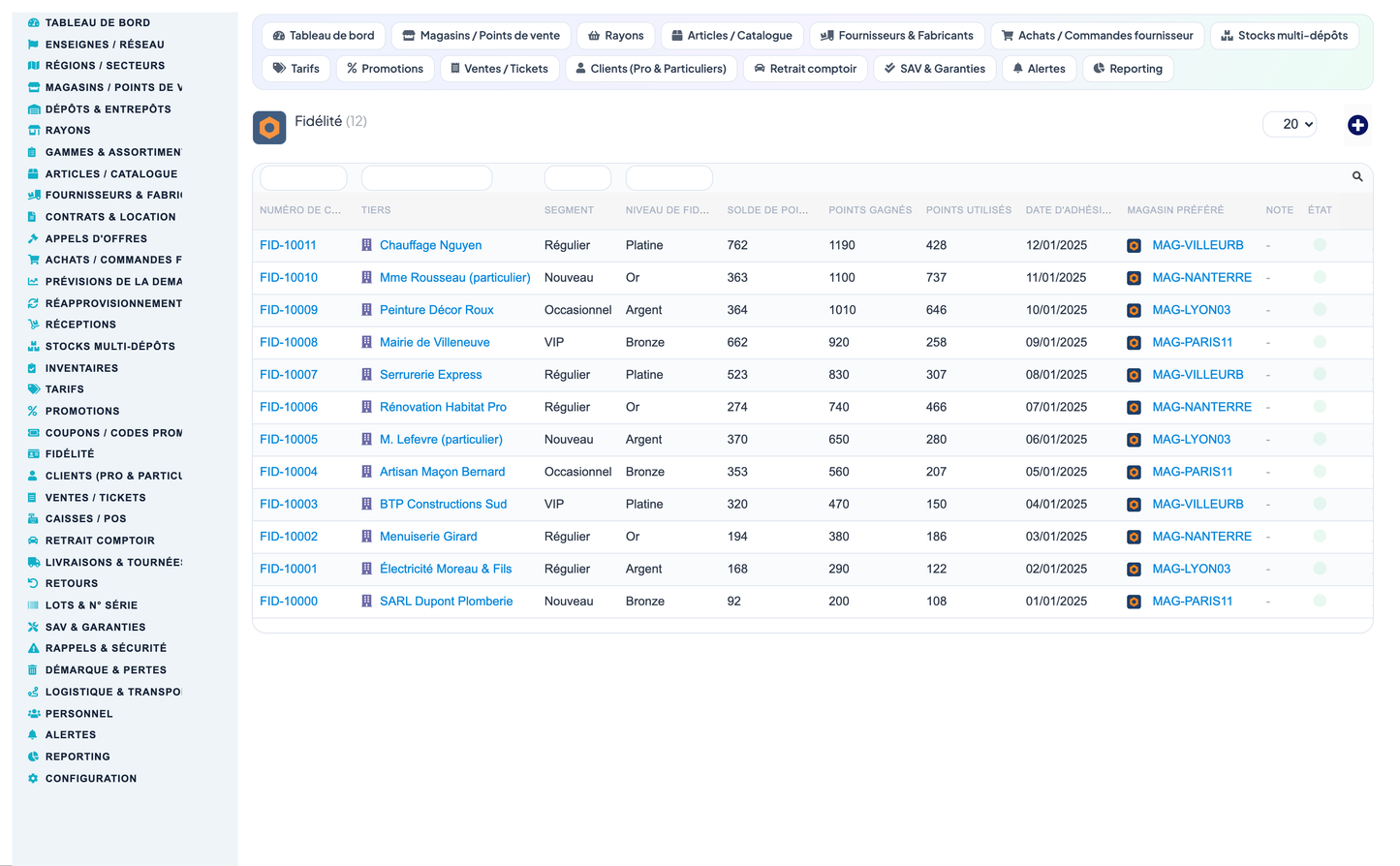Image resolution: width=1400 pixels, height=866 pixels.
Task: Click the status indicator for FID-10000
Action: pyautogui.click(x=1320, y=601)
